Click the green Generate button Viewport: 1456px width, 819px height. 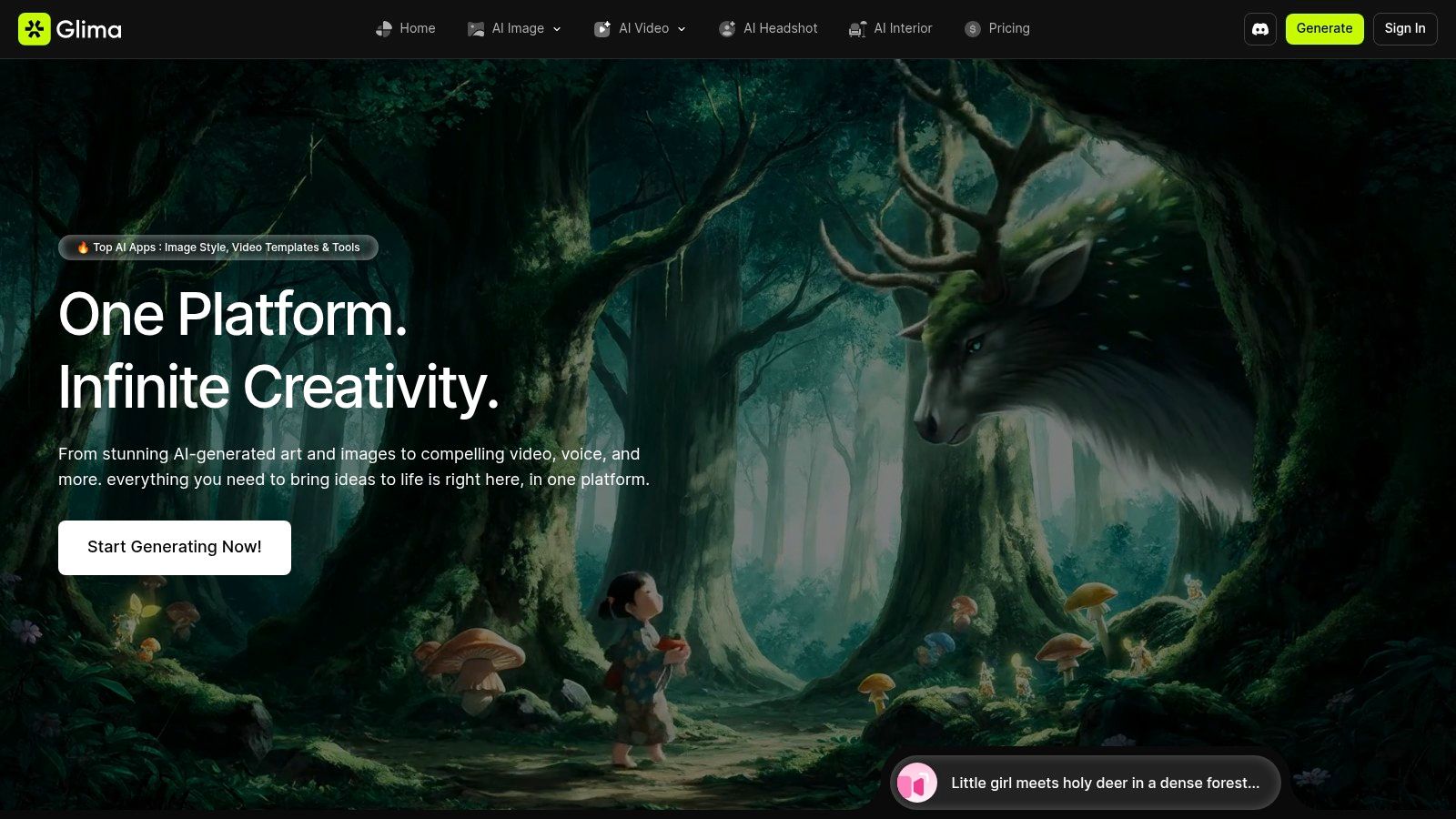tap(1324, 29)
